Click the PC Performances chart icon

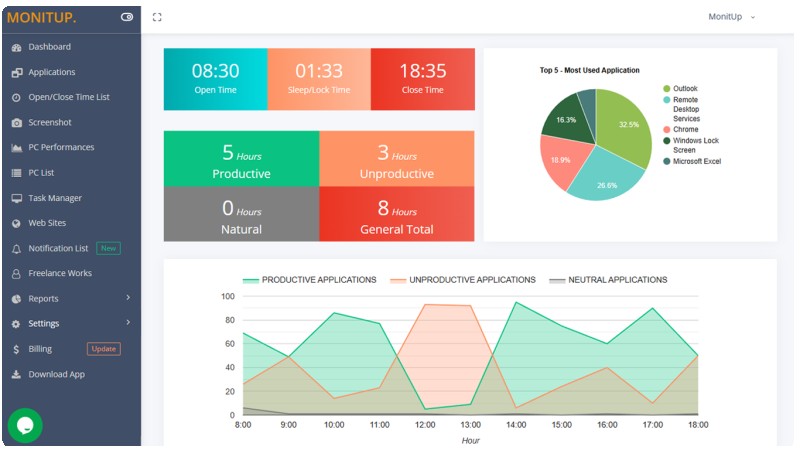(x=16, y=148)
